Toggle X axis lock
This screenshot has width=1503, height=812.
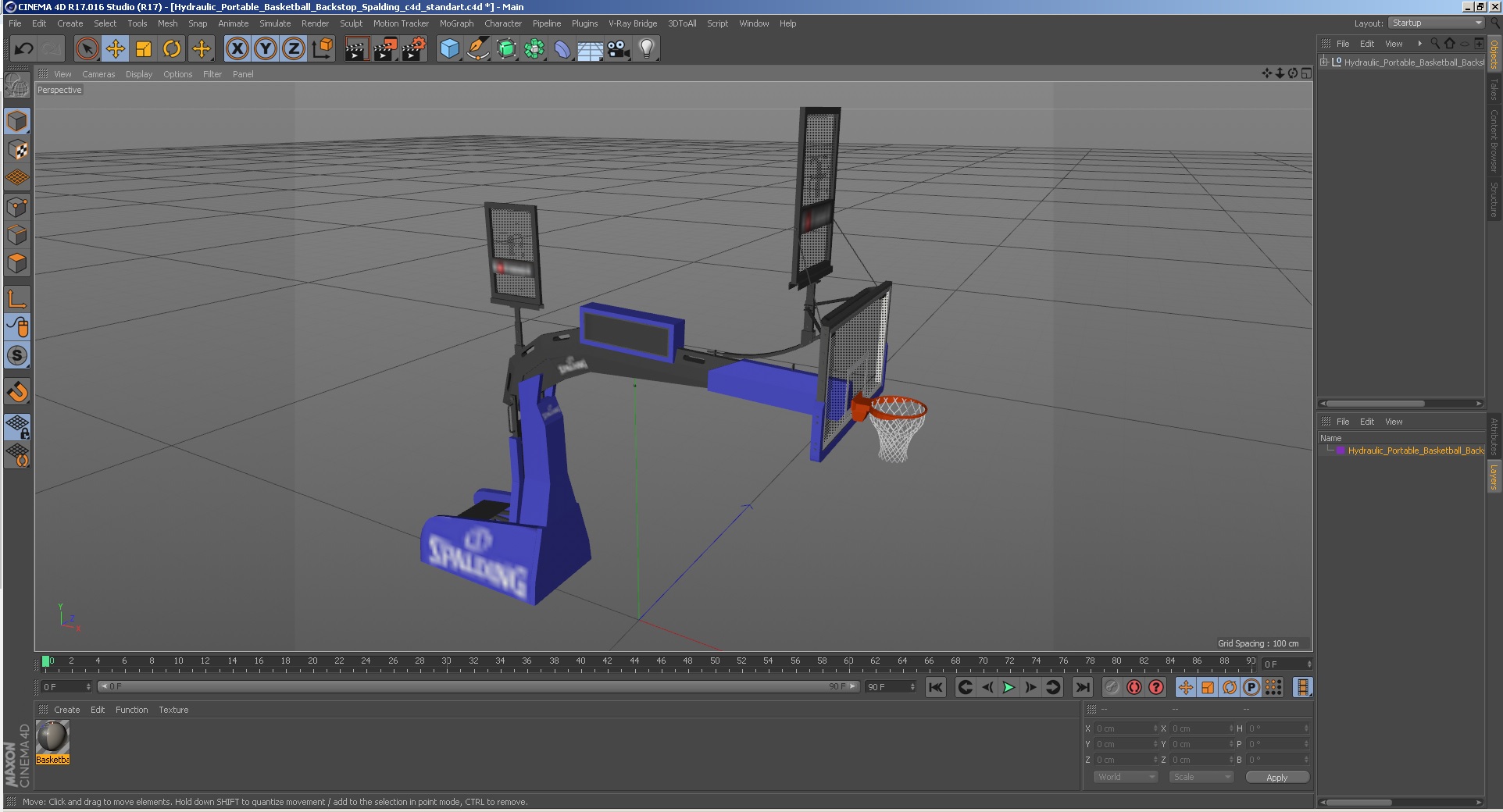tap(237, 49)
